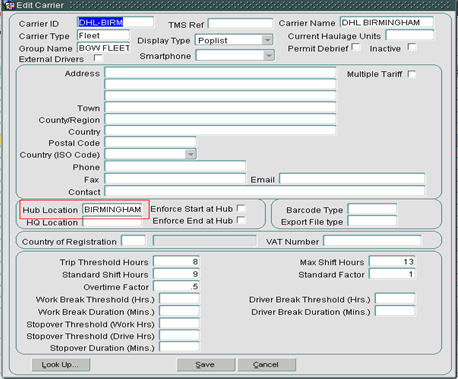Viewport: 458px width, 379px height.
Task: Click the Contact field
Action: [265, 191]
